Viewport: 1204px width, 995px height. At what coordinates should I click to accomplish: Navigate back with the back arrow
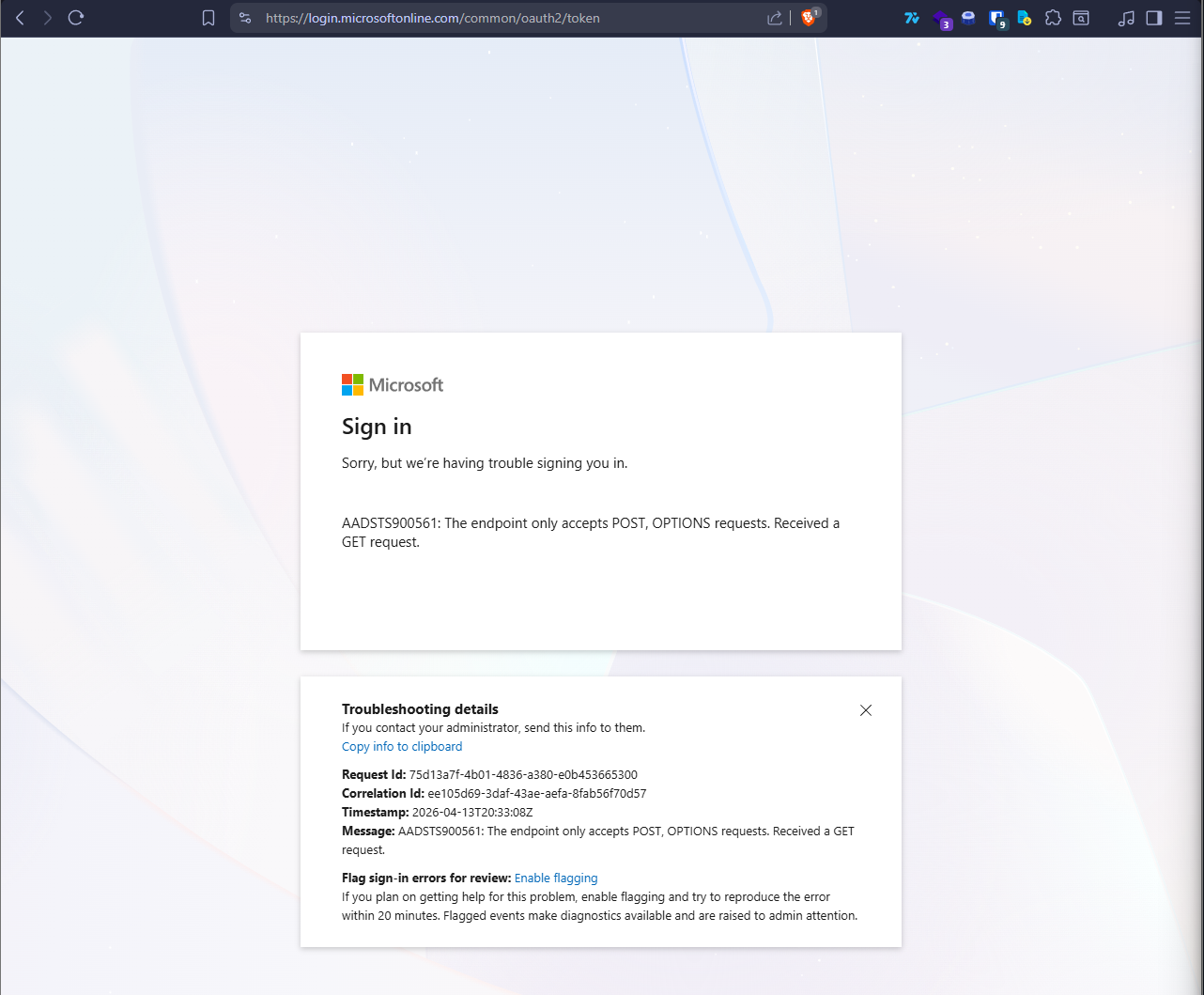click(x=19, y=18)
